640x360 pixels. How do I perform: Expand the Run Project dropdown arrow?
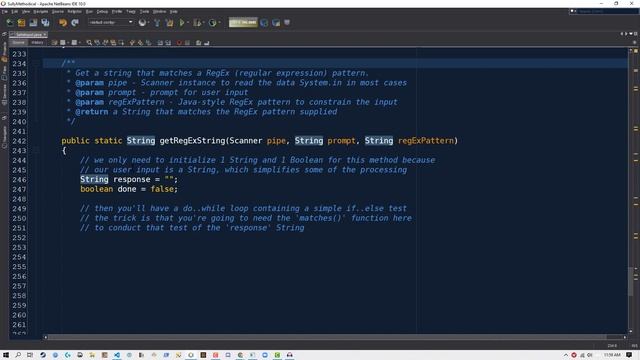tap(188, 23)
